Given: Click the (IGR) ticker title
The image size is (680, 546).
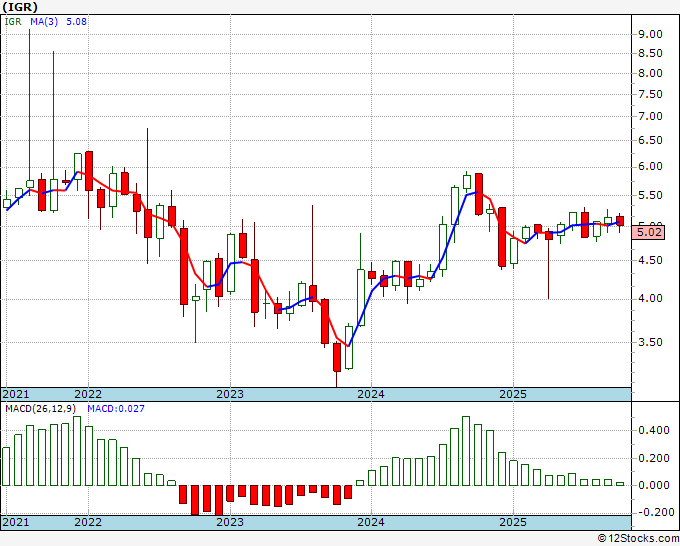Looking at the screenshot, I should 20,7.
